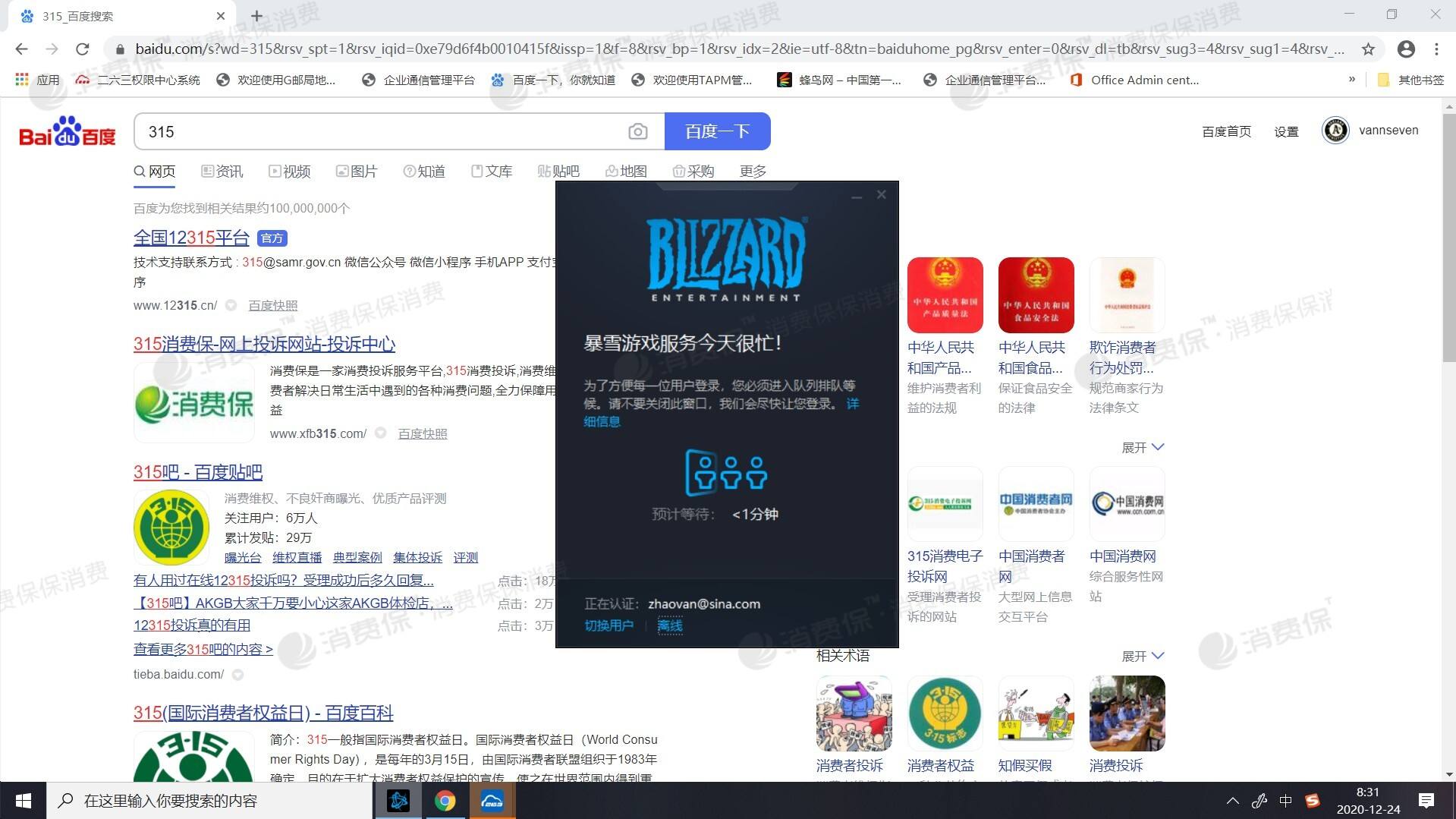
Task: Open a new browser tab
Action: (x=256, y=16)
